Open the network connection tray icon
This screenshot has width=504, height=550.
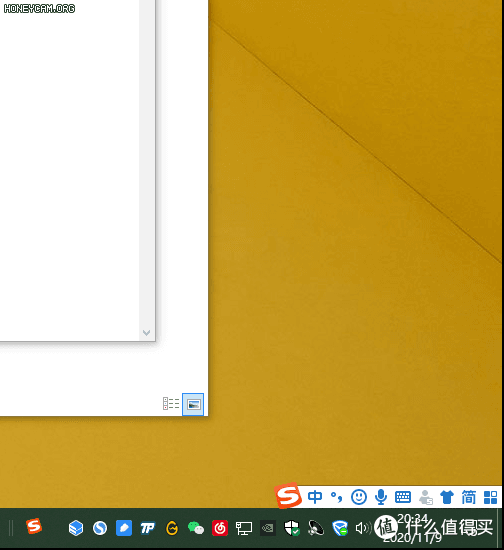click(244, 528)
